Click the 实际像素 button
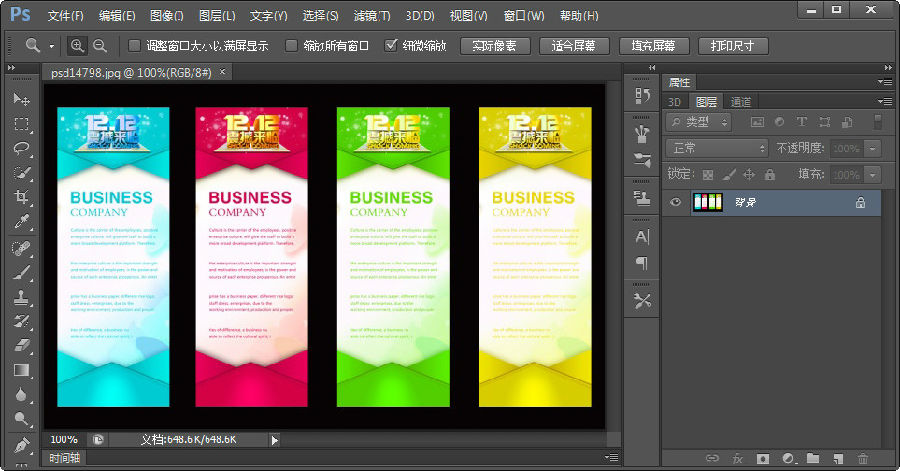 tap(494, 46)
